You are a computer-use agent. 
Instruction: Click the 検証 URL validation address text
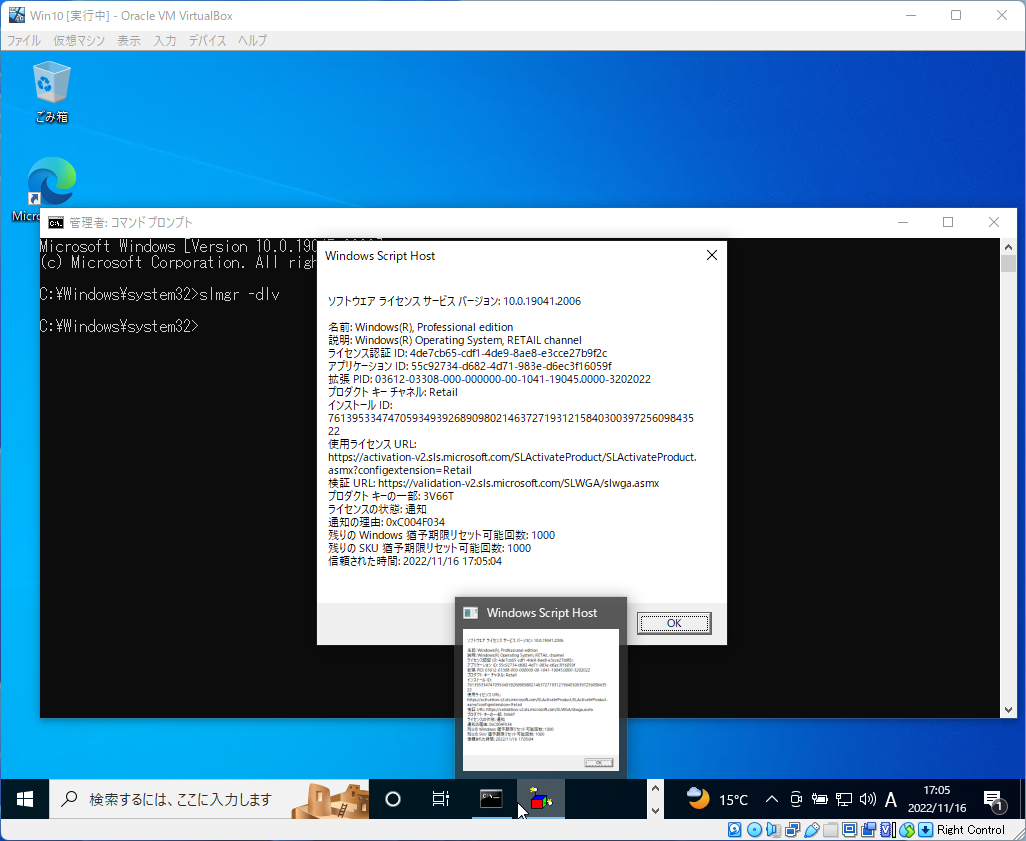pos(518,483)
